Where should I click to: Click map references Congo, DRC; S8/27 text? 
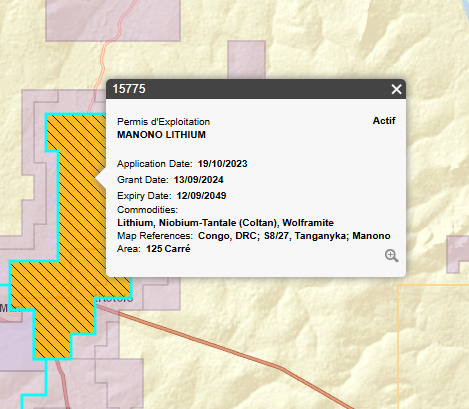pos(294,236)
